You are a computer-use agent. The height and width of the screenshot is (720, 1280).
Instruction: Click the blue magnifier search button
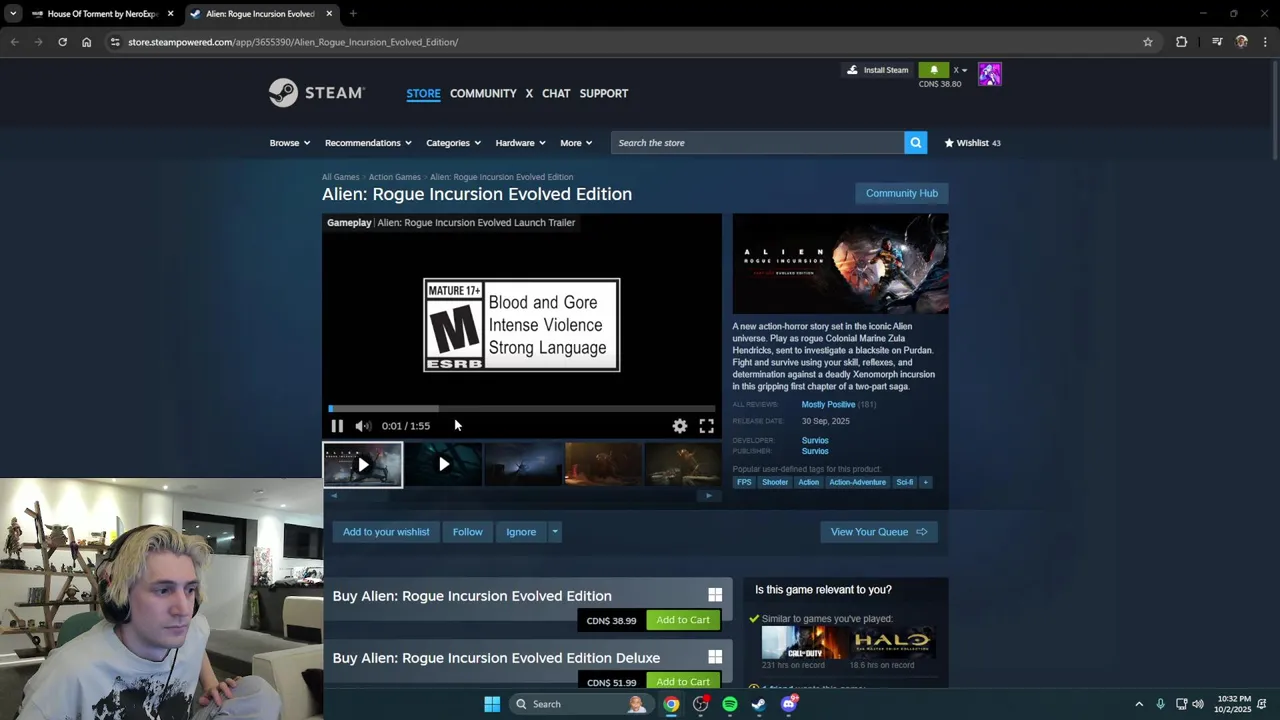[x=915, y=143]
